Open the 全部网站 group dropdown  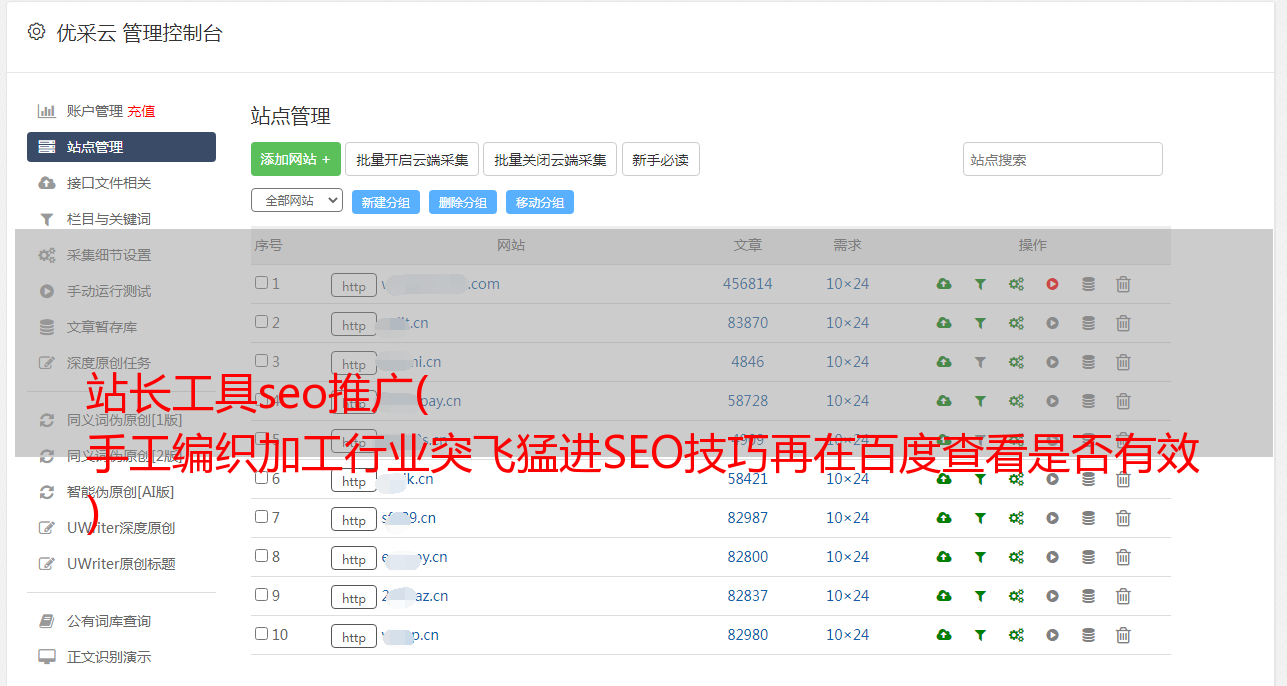click(x=297, y=201)
